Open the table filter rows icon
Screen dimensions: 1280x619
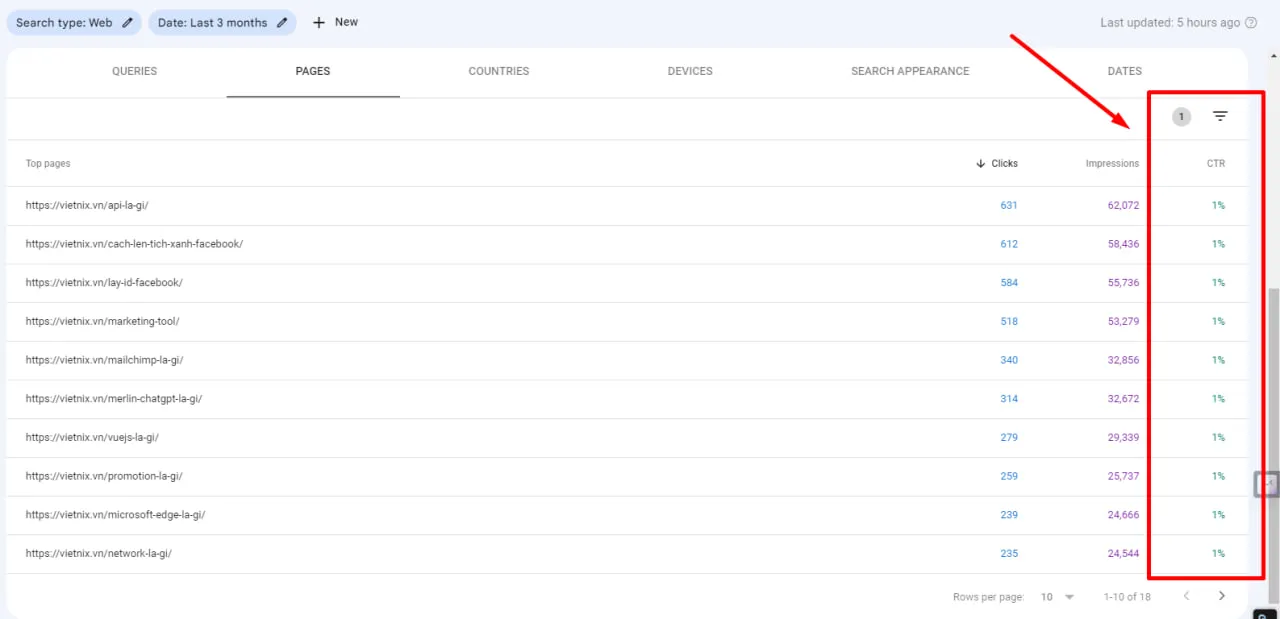1220,117
